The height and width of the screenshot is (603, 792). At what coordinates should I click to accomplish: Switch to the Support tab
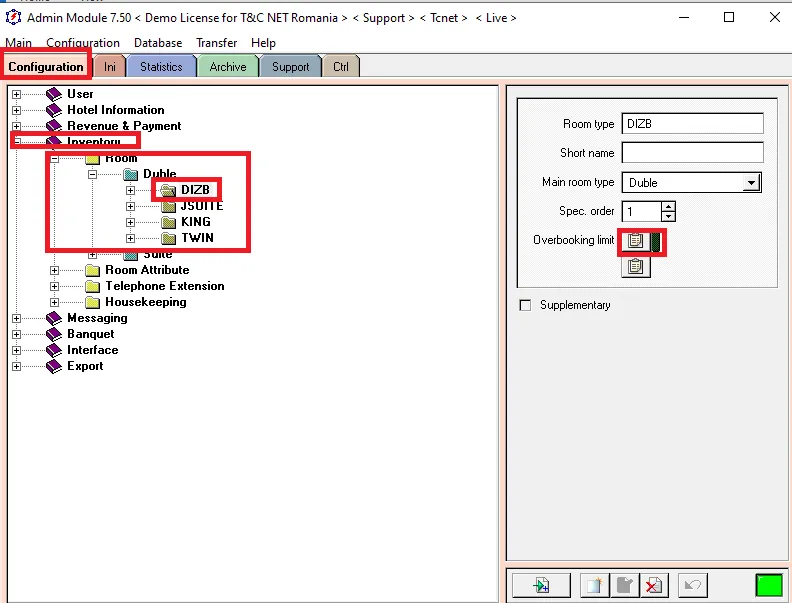pos(290,67)
